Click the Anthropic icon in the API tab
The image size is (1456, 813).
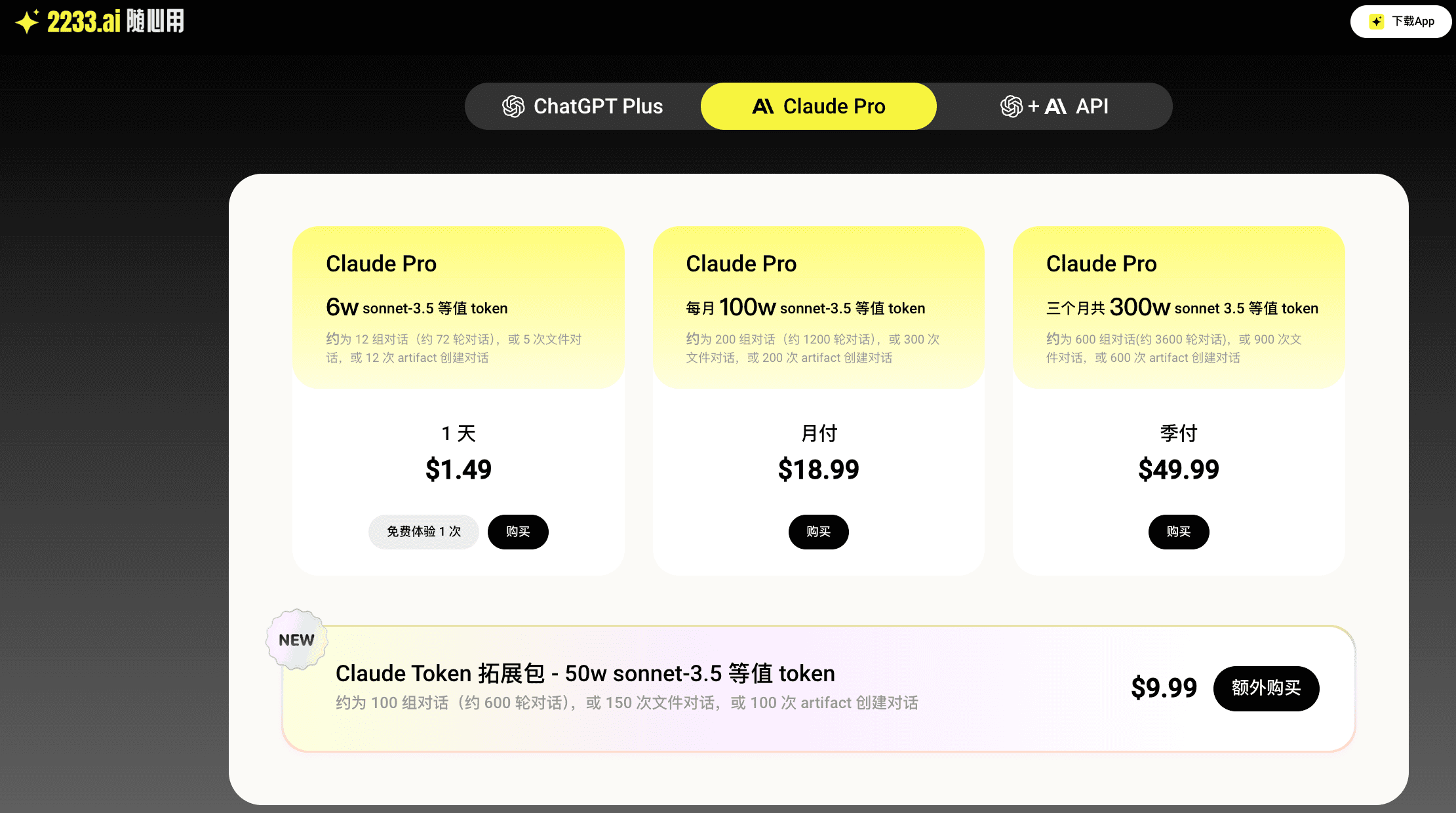(1055, 106)
